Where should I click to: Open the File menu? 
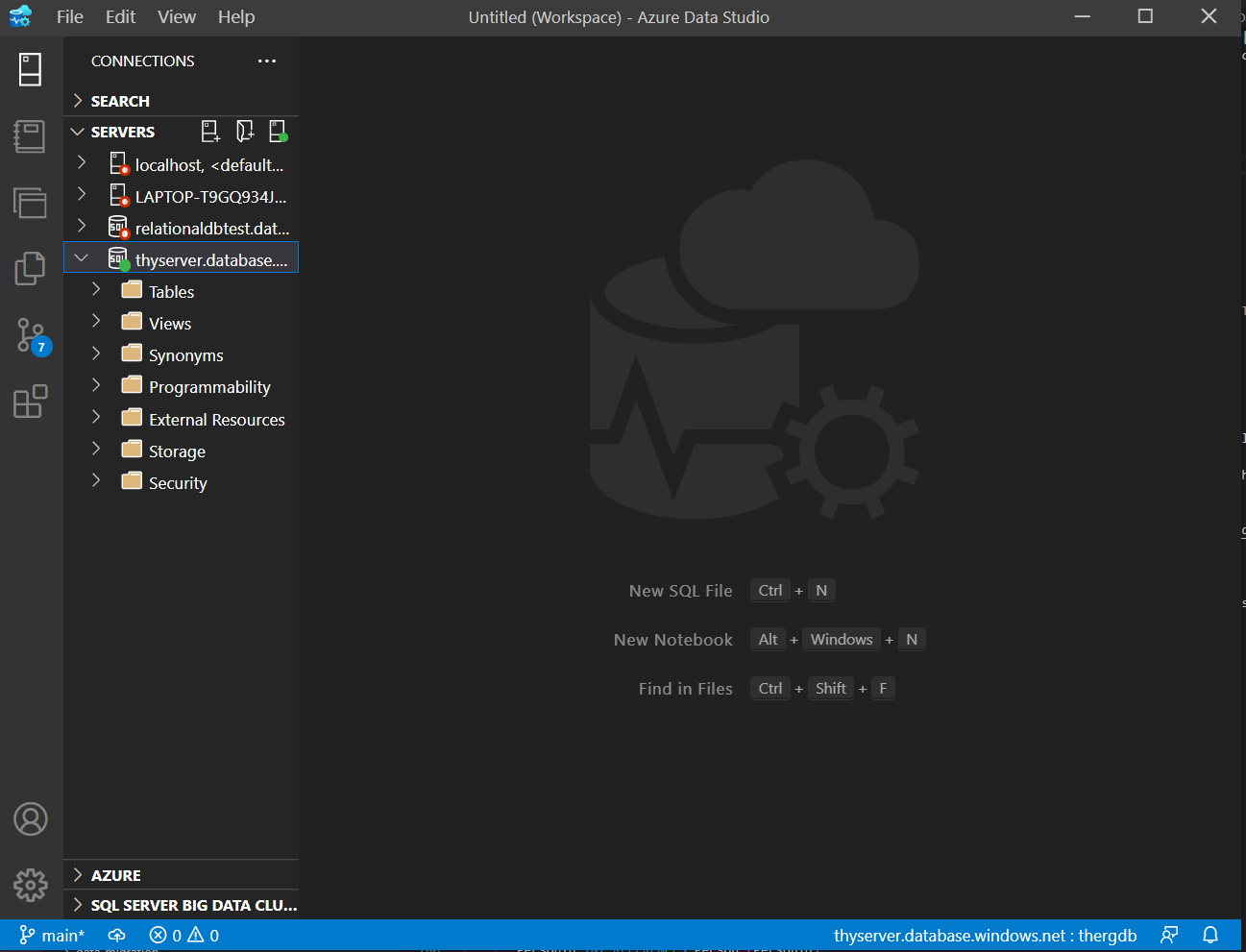pos(69,16)
